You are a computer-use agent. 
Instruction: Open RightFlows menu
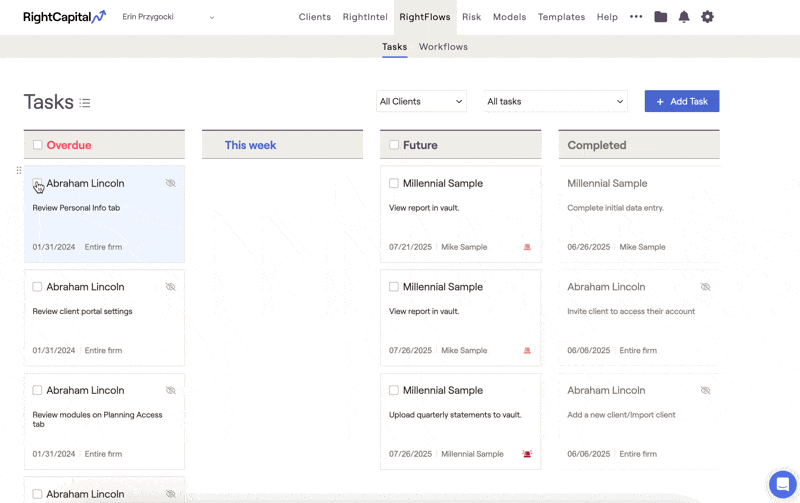(424, 17)
